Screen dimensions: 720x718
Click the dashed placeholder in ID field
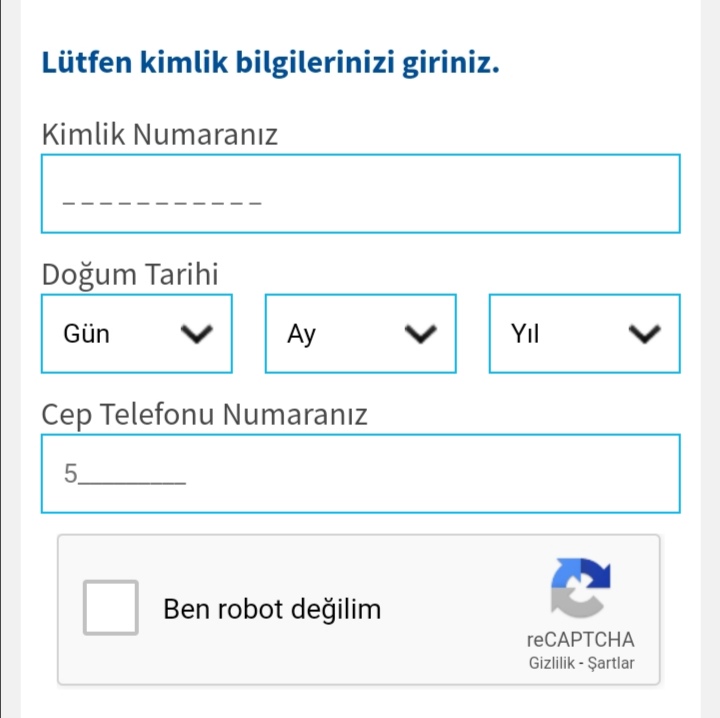coord(162,204)
